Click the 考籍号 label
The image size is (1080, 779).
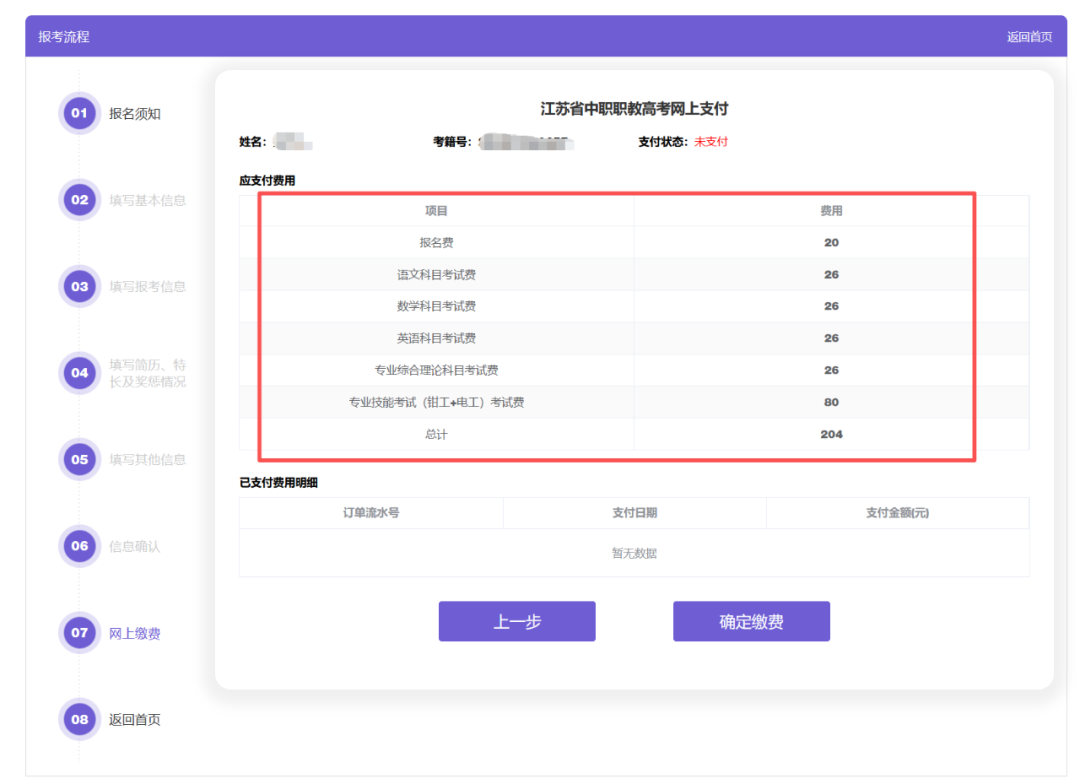click(x=452, y=142)
